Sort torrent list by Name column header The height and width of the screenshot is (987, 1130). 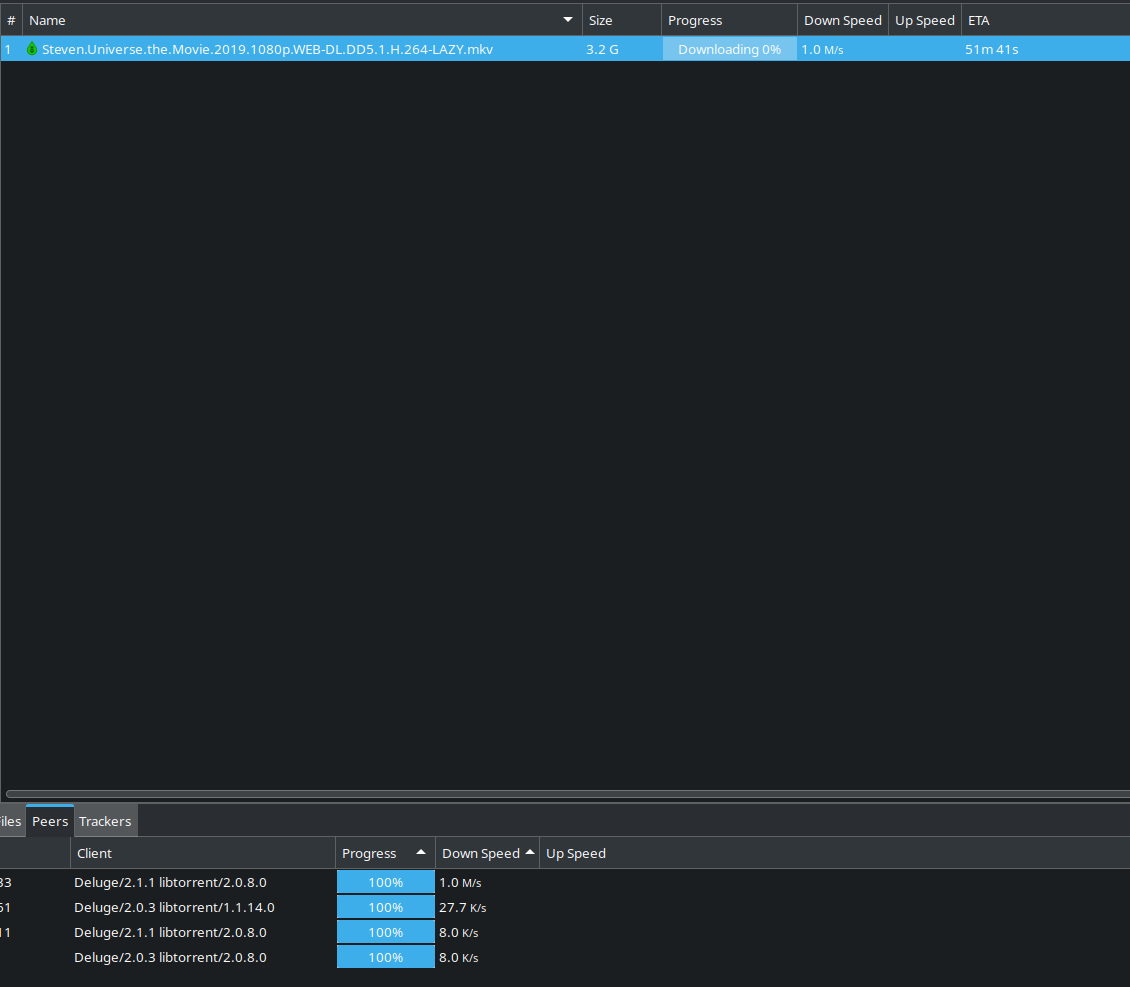click(302, 20)
